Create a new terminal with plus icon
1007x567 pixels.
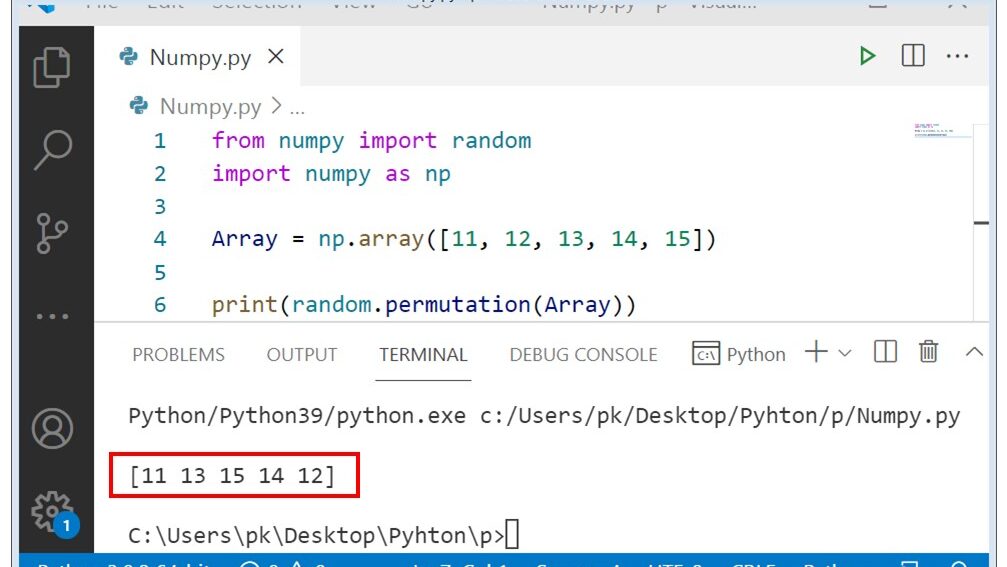(x=816, y=352)
